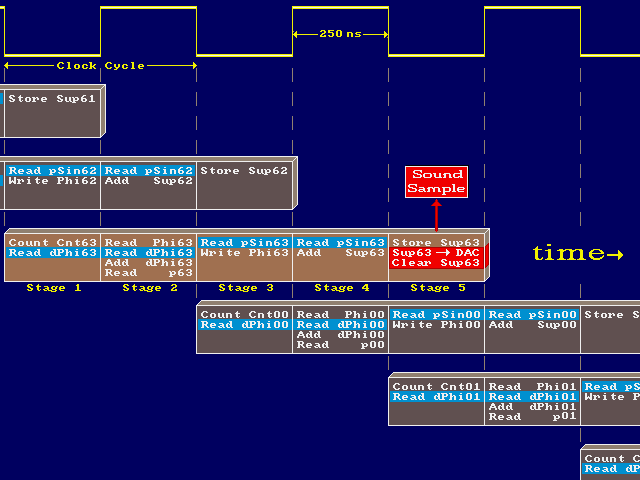640x480 pixels.
Task: Click the Read p63 line
Action: [148, 273]
